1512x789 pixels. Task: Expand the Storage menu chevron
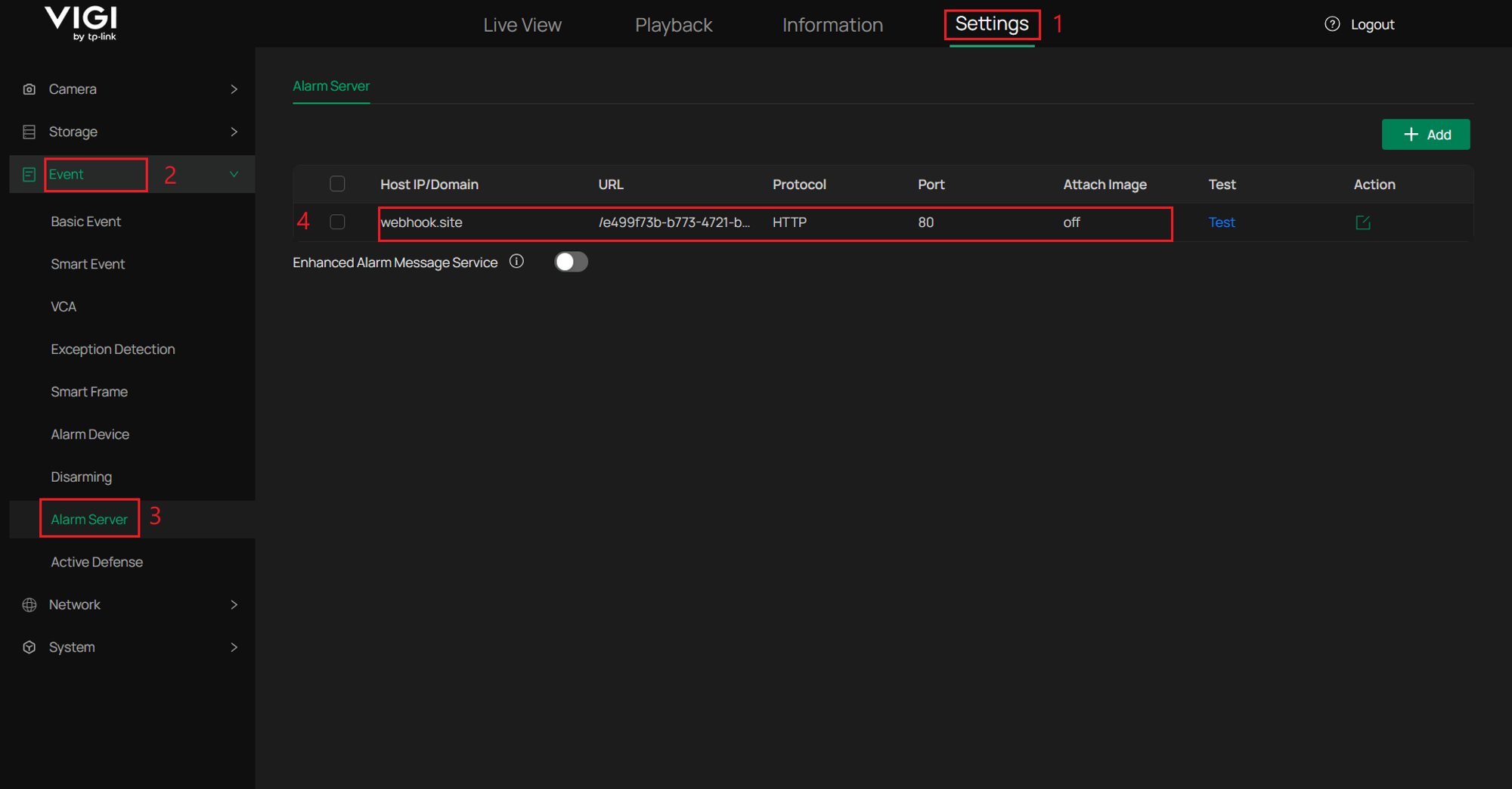click(x=234, y=132)
